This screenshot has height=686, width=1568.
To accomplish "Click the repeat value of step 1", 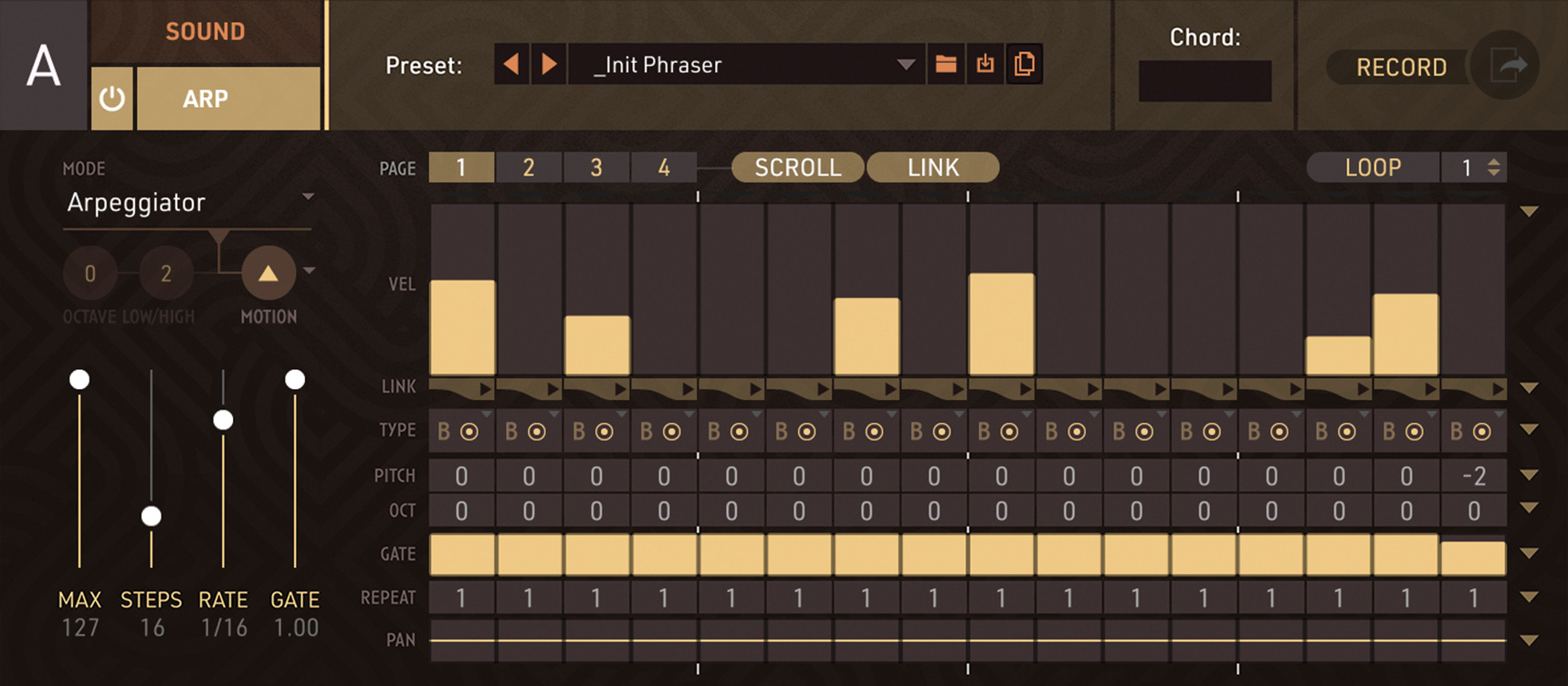I will click(462, 597).
